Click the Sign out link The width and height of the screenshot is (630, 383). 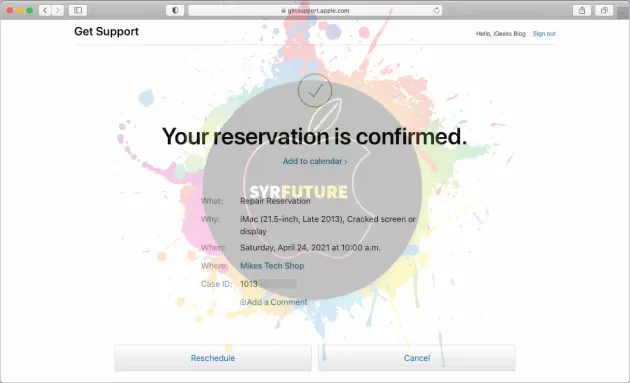coord(544,34)
